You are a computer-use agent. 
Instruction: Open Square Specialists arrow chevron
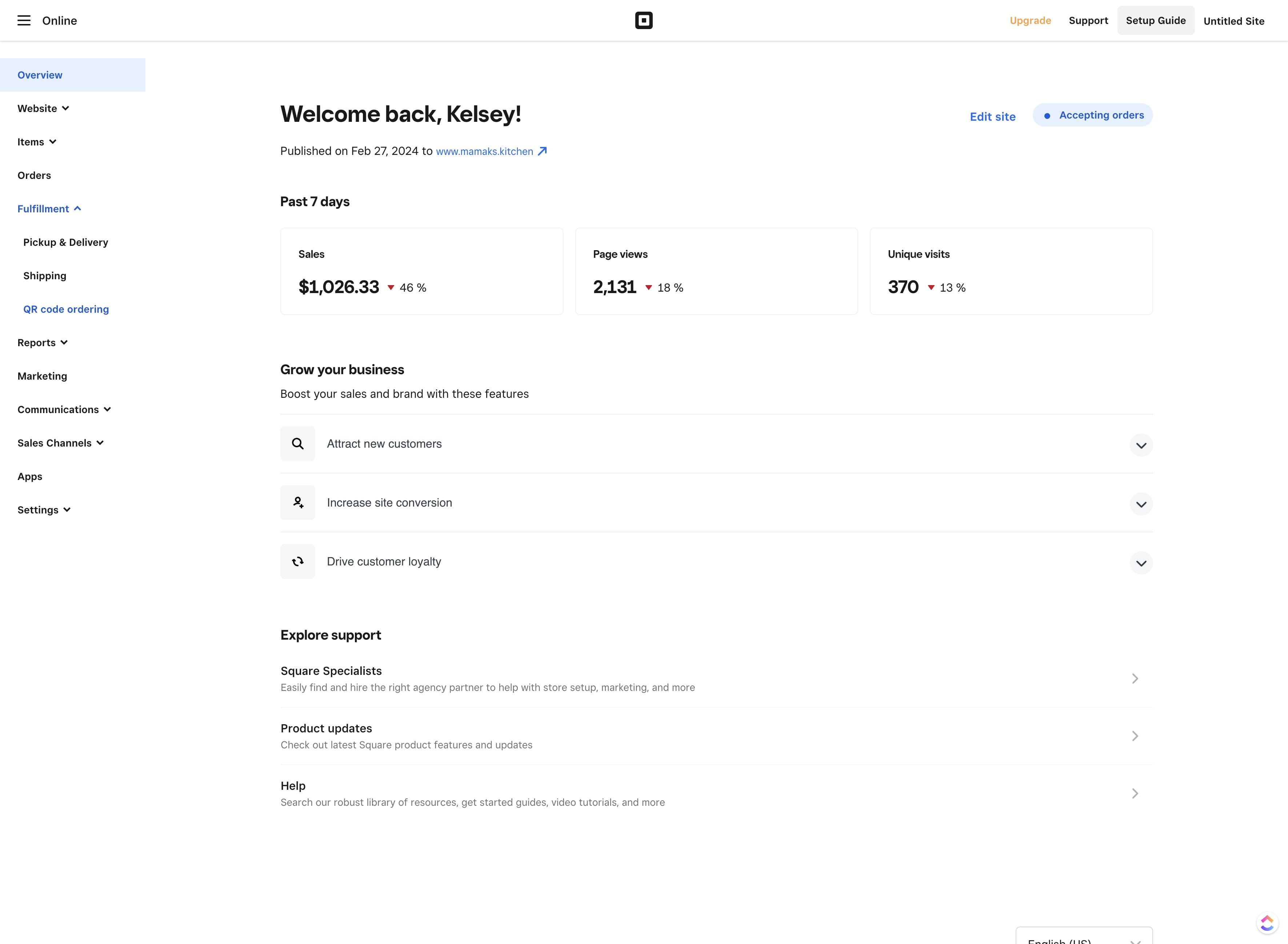pyautogui.click(x=1135, y=678)
